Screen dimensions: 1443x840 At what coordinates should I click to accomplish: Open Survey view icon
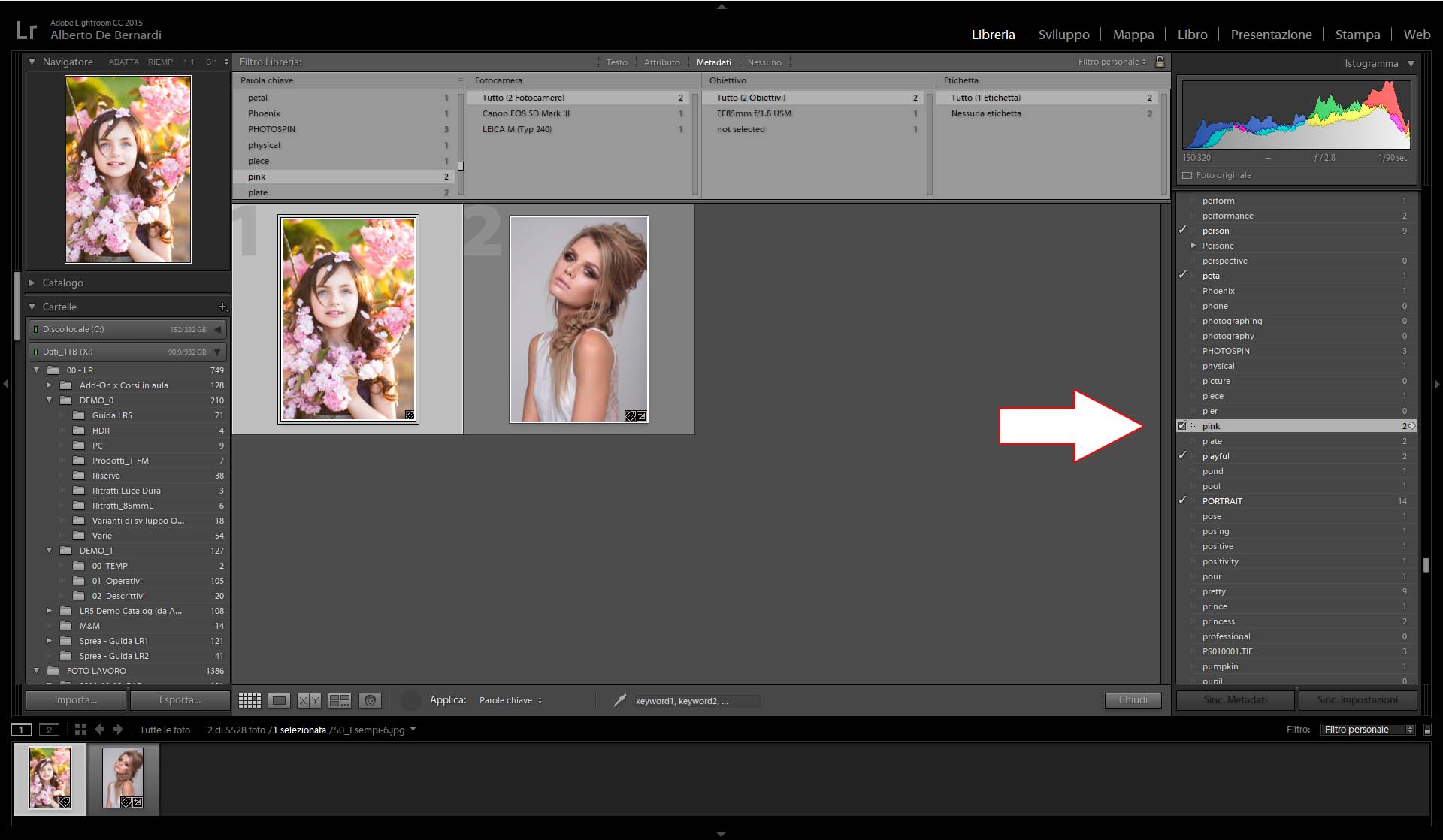(340, 700)
